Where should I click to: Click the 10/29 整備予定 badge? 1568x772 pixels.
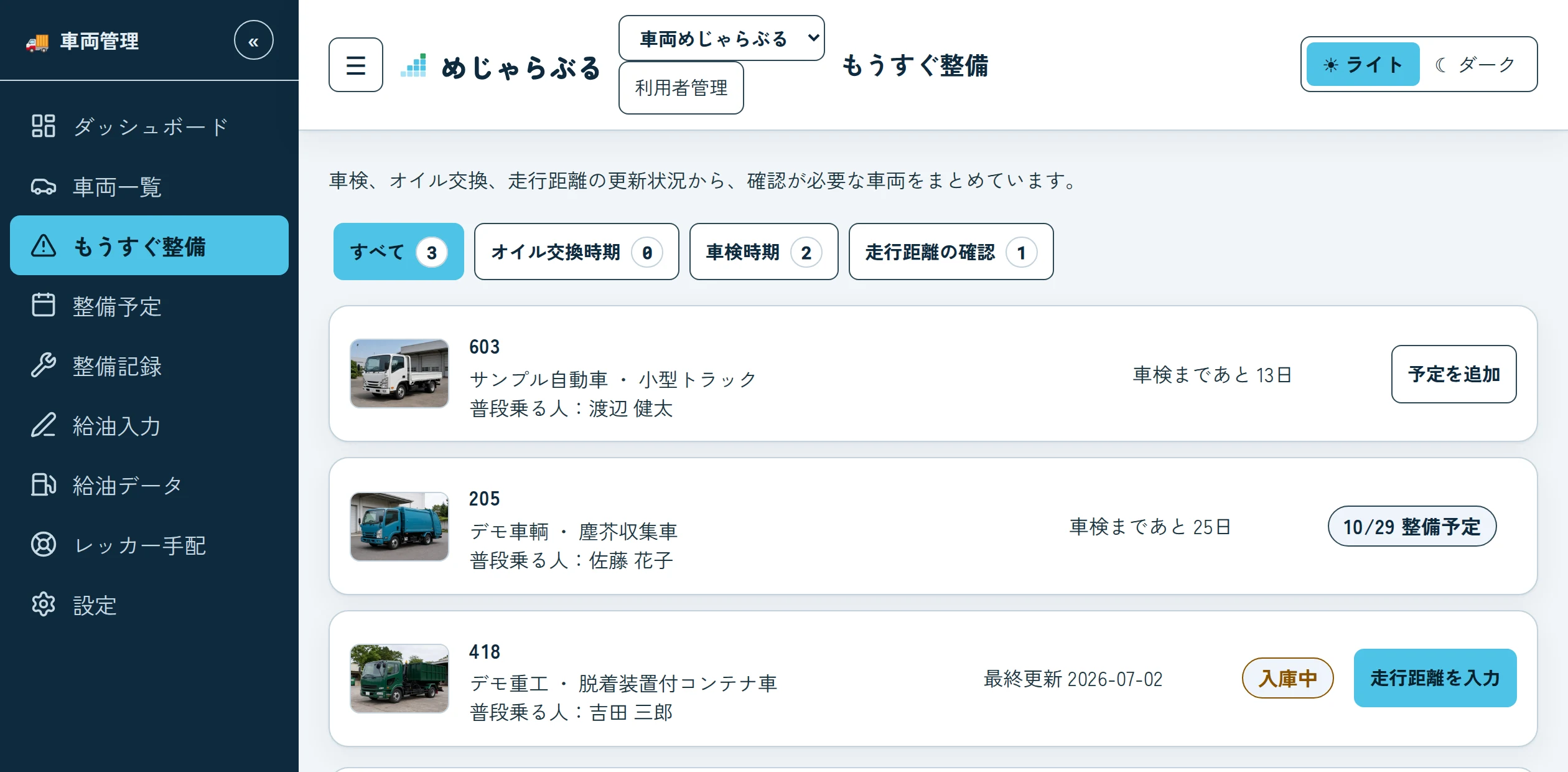1412,526
